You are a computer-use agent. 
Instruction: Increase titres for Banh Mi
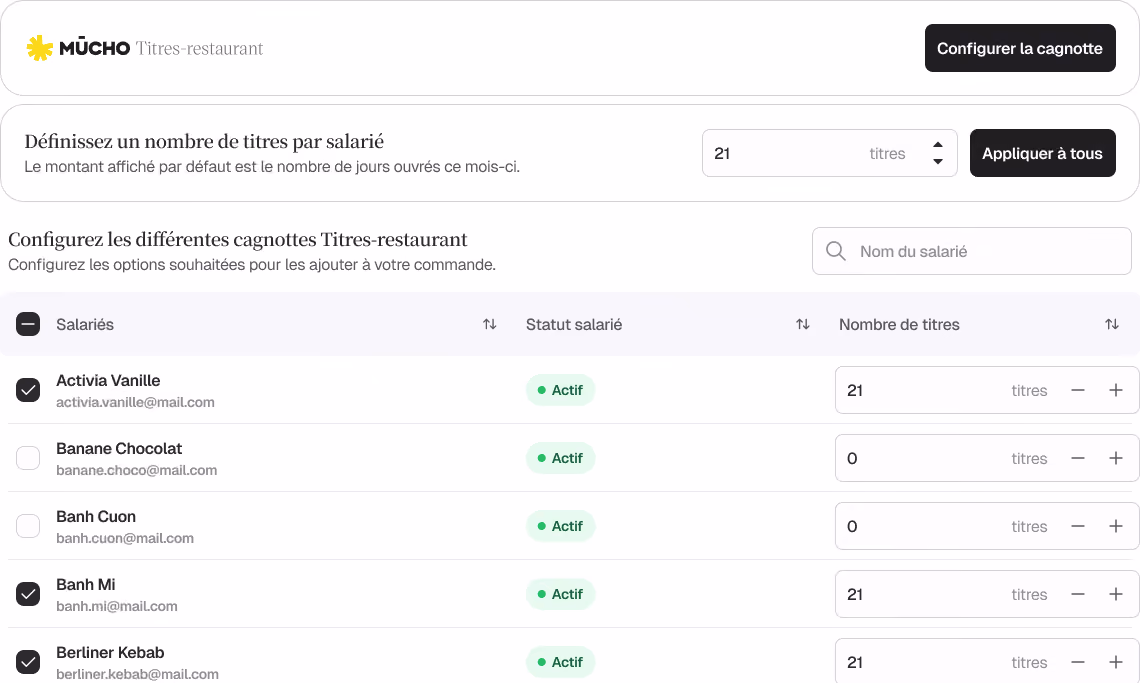[1115, 594]
